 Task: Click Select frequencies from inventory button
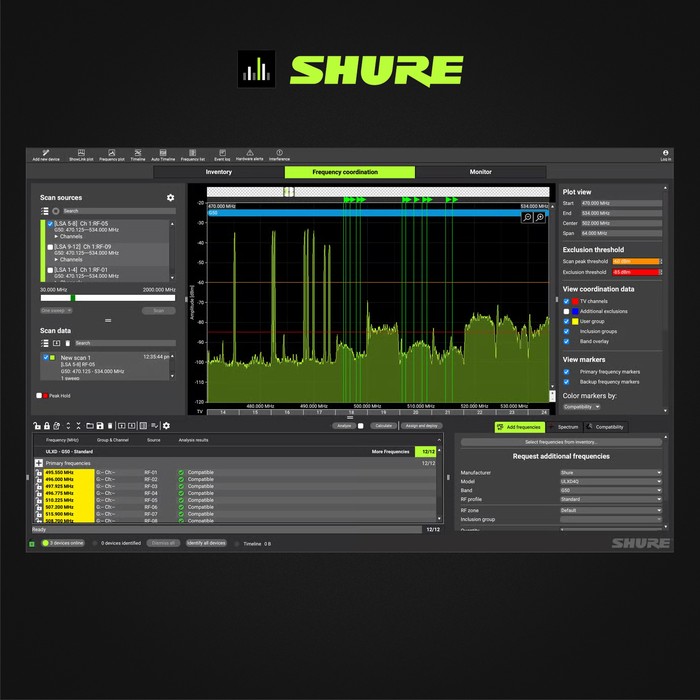(561, 442)
